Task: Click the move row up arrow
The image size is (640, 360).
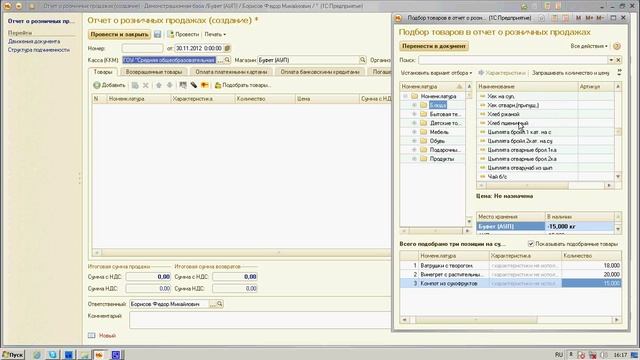Action: pos(159,85)
